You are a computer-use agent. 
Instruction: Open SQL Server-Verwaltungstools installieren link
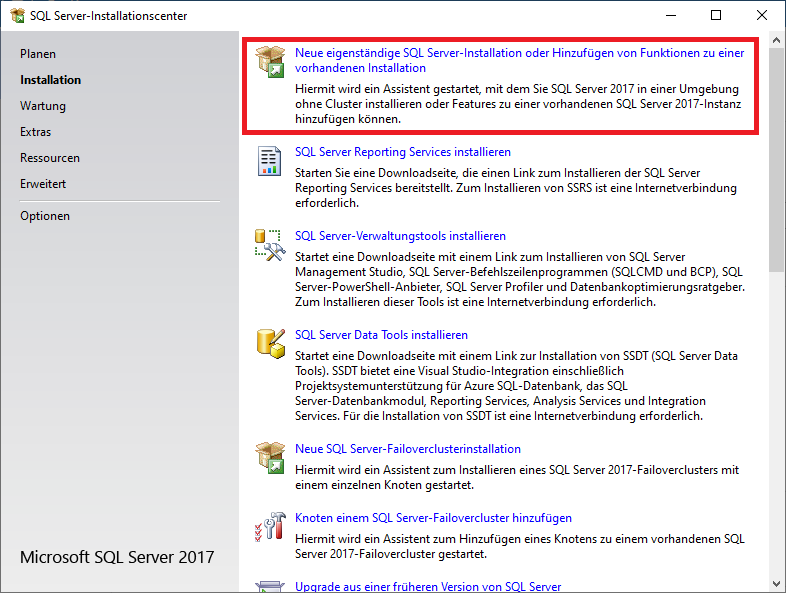coord(400,236)
